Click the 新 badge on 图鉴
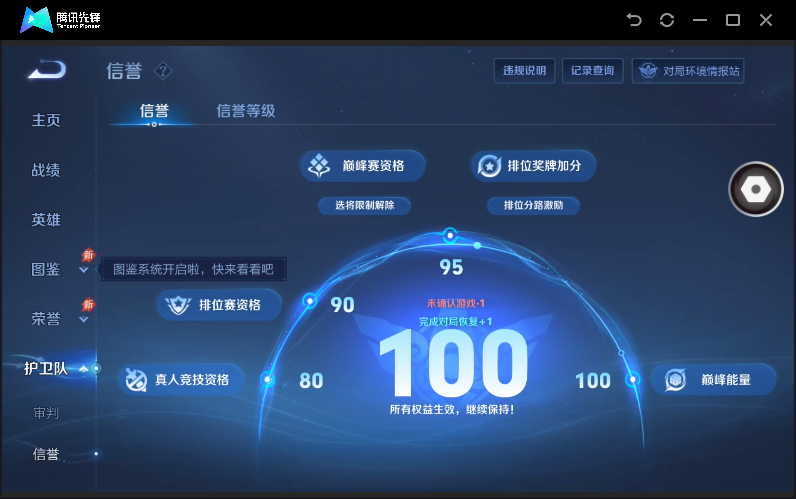Screen dimensions: 796x499 pyautogui.click(x=88, y=255)
